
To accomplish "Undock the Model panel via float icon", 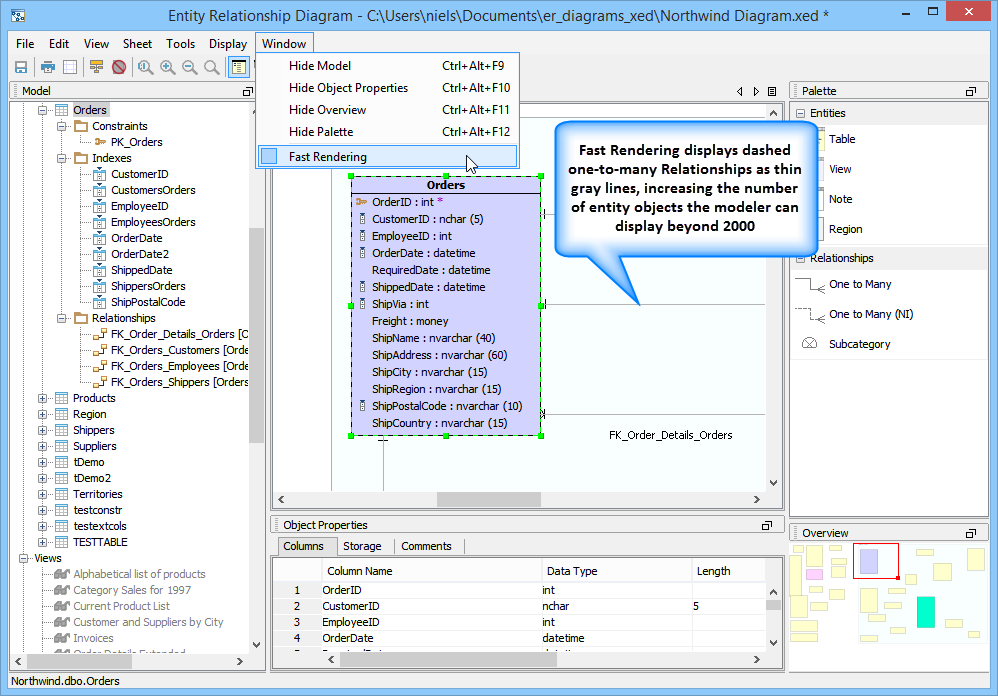I will tap(248, 92).
